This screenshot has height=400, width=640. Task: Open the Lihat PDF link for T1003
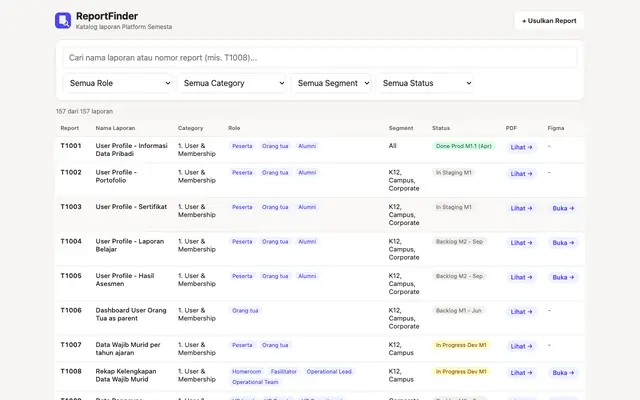click(x=521, y=208)
